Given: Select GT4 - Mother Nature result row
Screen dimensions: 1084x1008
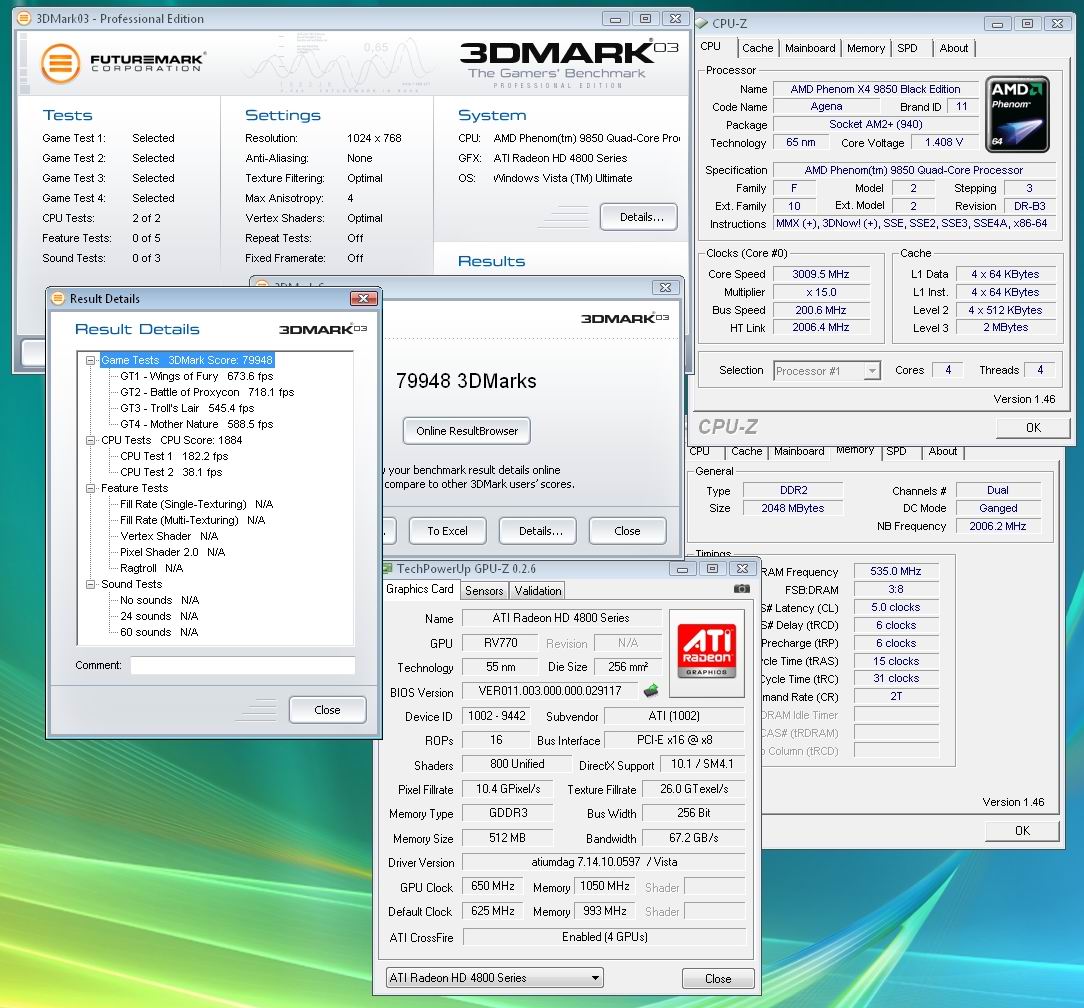Looking at the screenshot, I should [196, 424].
